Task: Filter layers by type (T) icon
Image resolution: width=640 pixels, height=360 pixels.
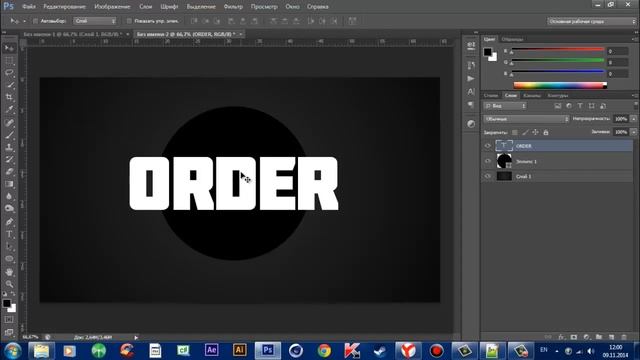Action: pos(580,106)
